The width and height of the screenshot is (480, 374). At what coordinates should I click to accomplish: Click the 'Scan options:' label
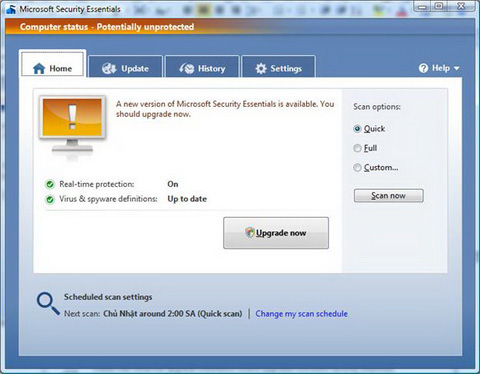[377, 107]
